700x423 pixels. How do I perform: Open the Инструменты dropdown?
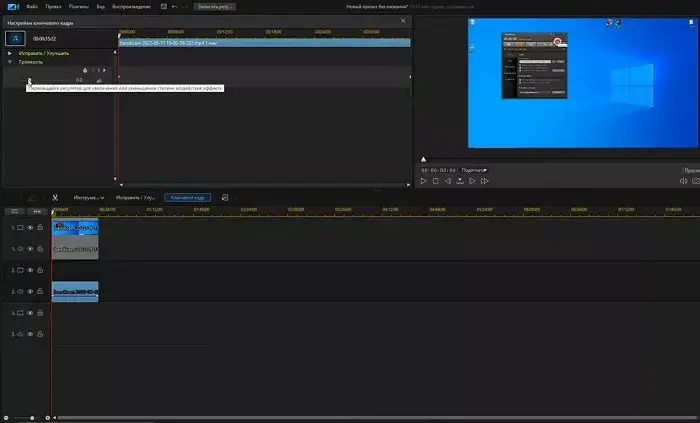pos(88,197)
